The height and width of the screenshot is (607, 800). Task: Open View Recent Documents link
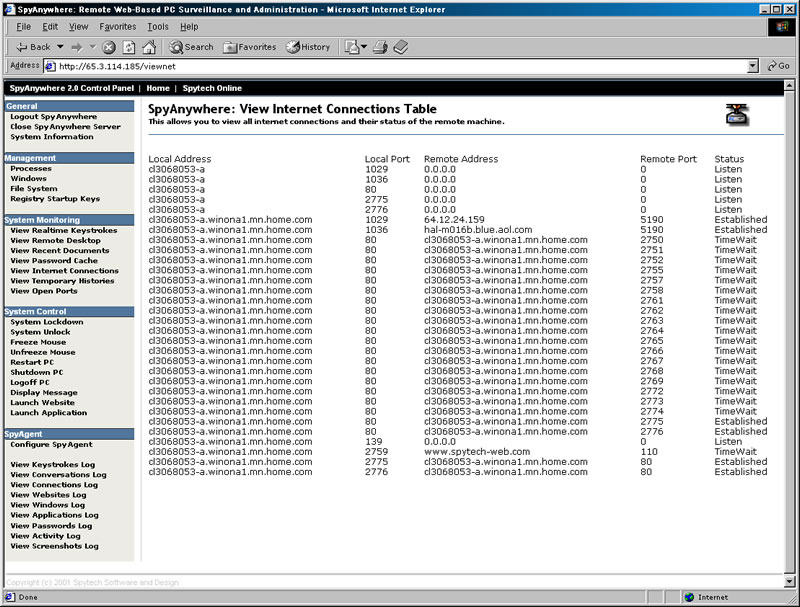(x=60, y=250)
